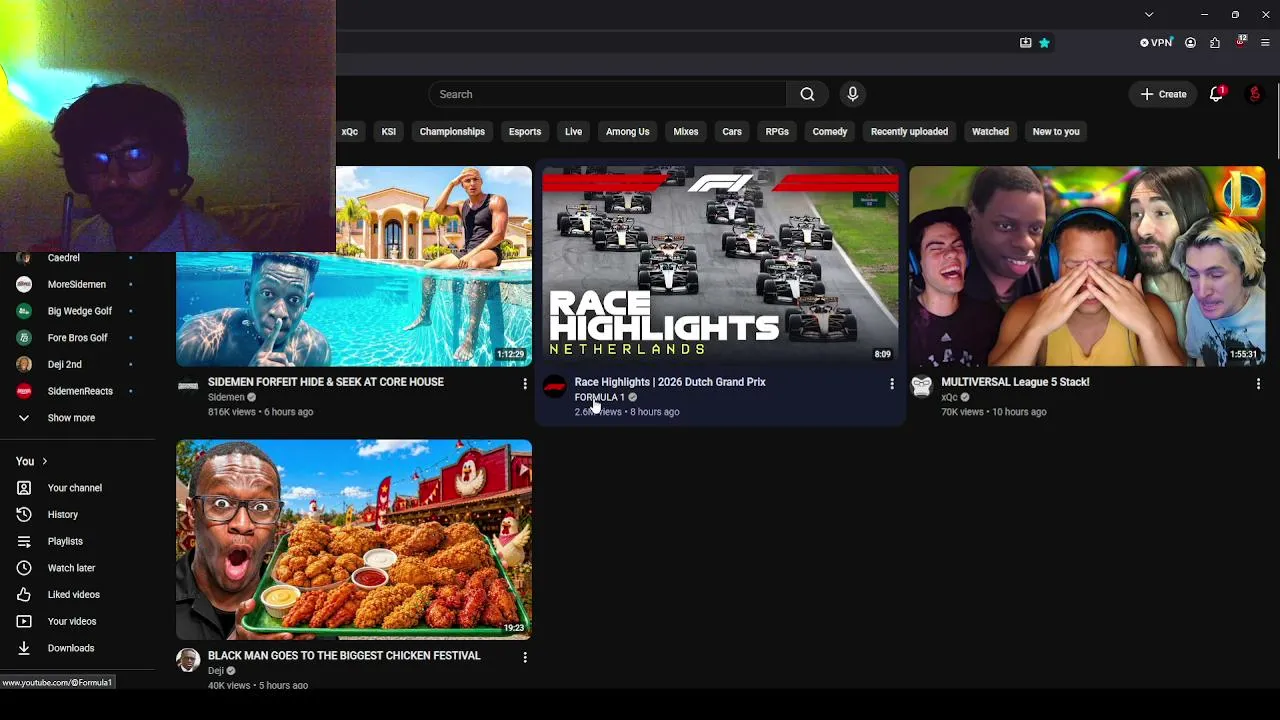Select the Among Us filter chip
Image resolution: width=1280 pixels, height=720 pixels.
pos(628,132)
